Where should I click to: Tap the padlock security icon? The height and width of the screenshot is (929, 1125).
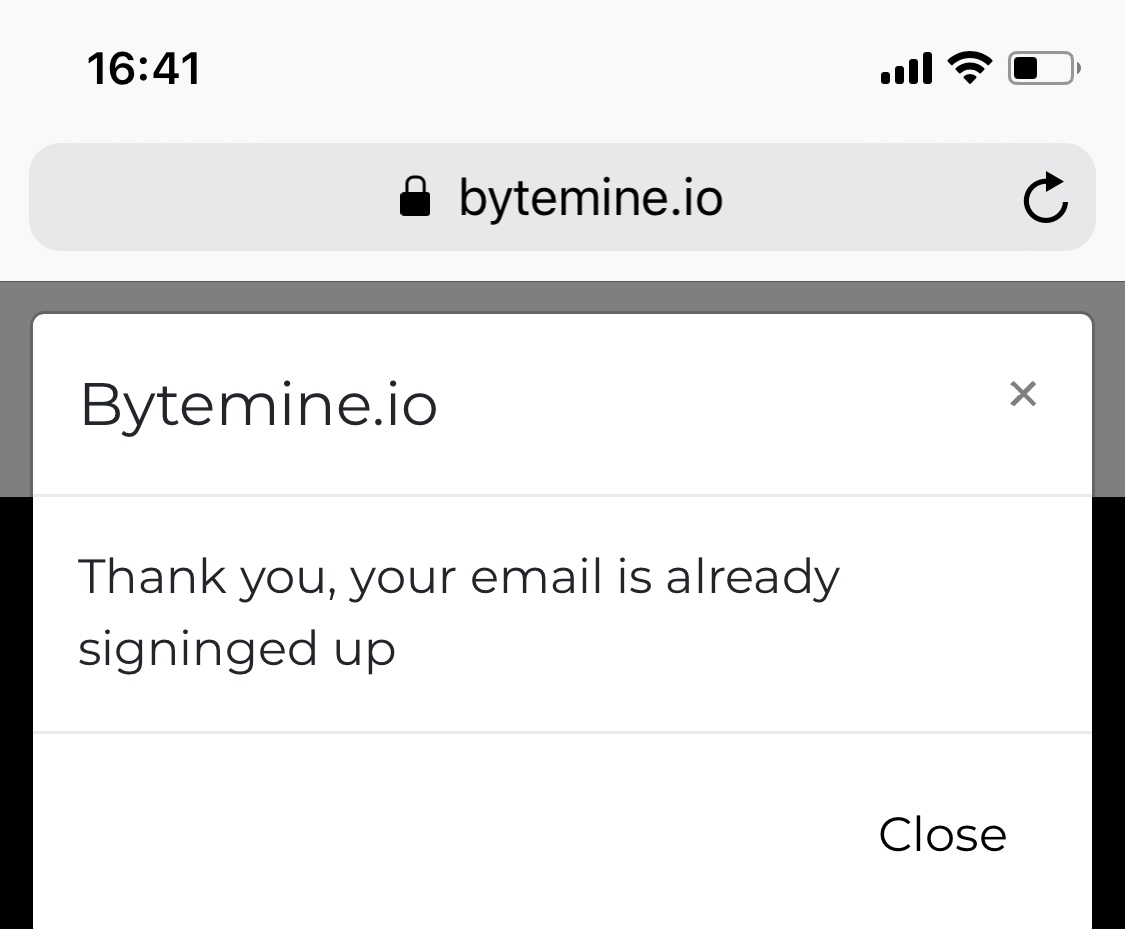(414, 197)
